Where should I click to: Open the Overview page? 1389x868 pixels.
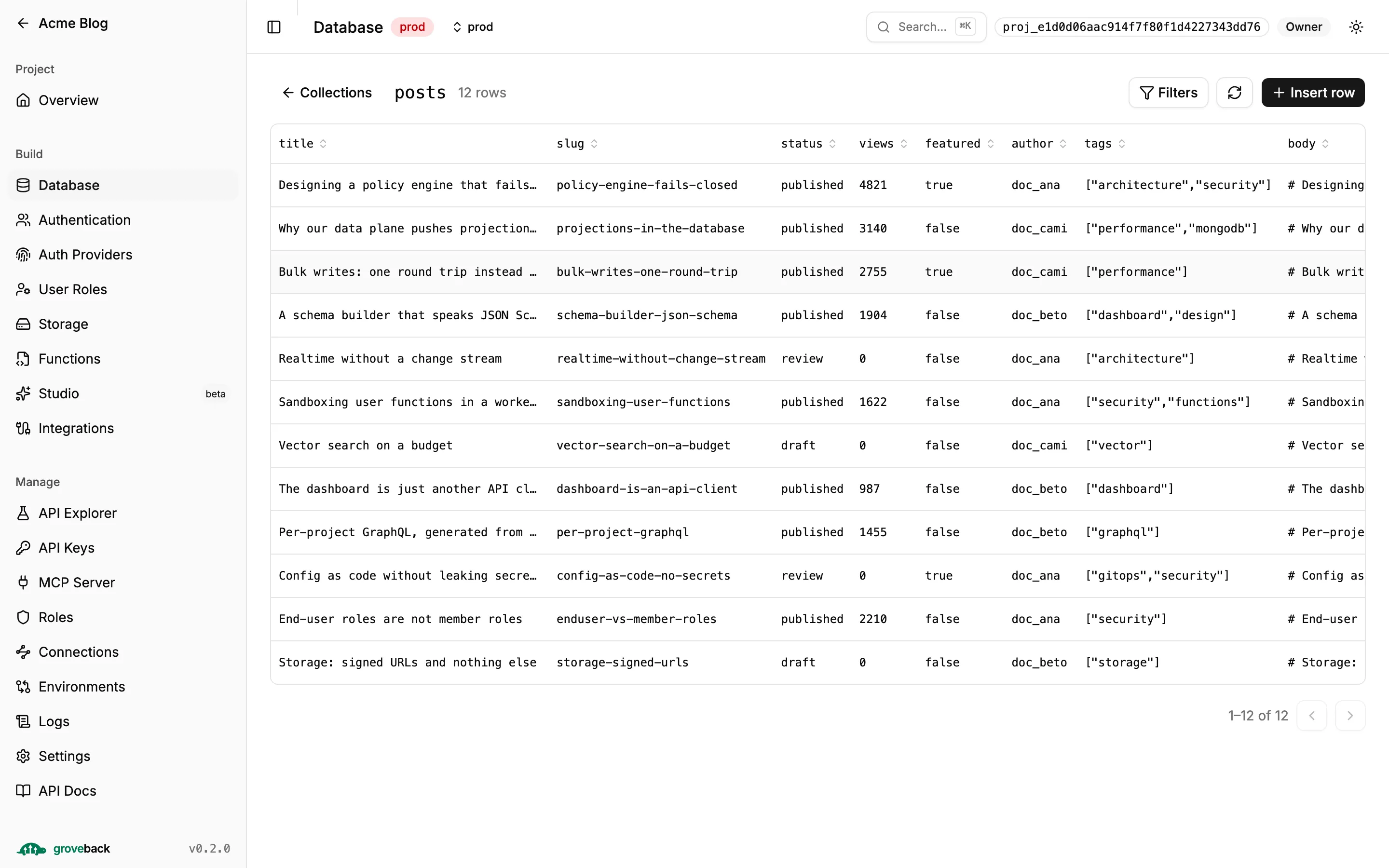point(123,100)
